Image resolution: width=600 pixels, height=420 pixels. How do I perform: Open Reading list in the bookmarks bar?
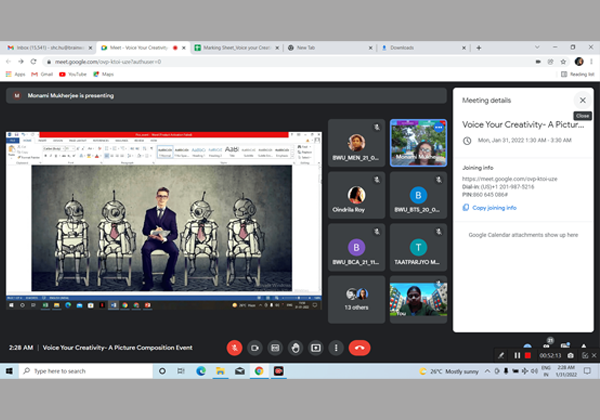[580, 74]
